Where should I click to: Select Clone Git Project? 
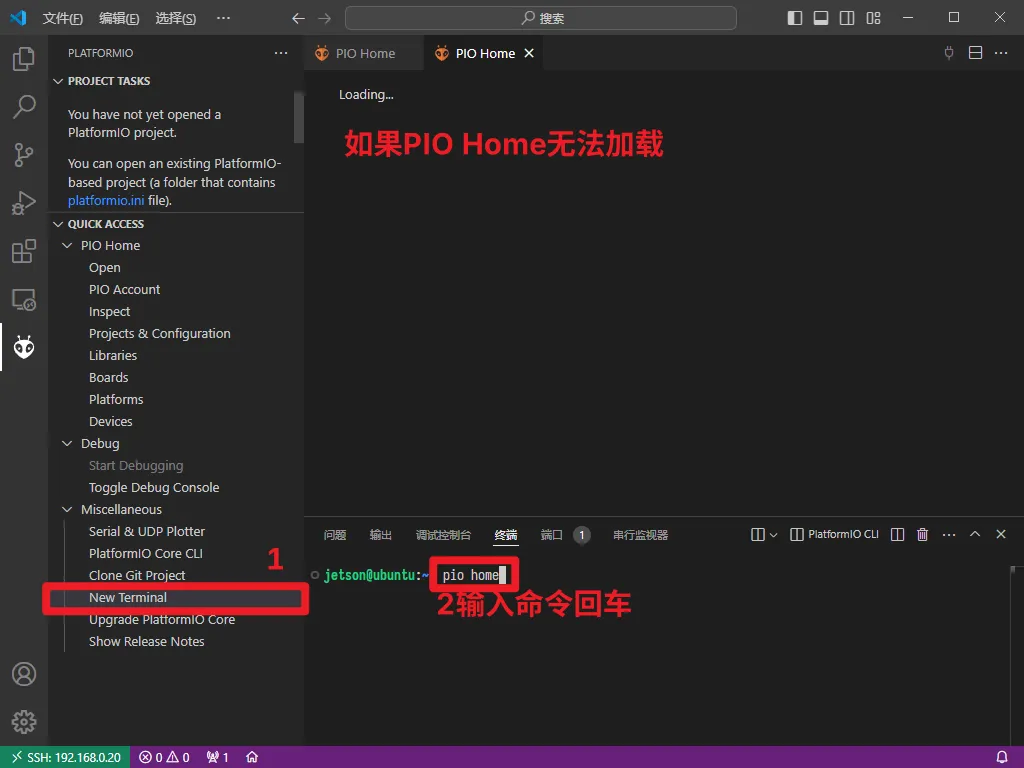136,575
